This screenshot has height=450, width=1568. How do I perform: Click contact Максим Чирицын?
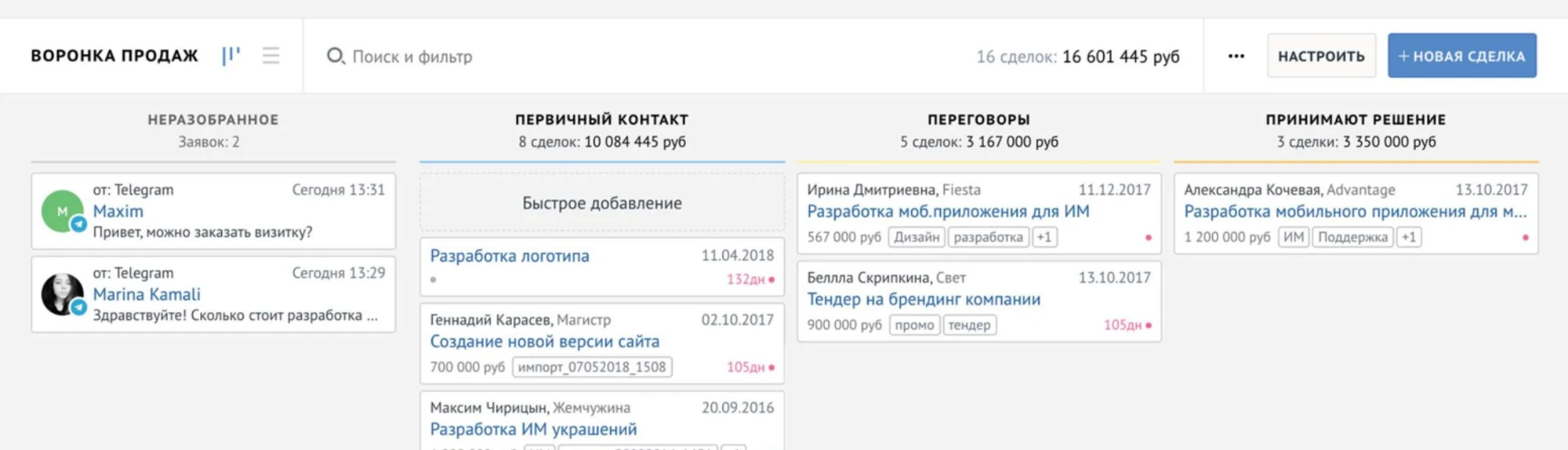(488, 408)
